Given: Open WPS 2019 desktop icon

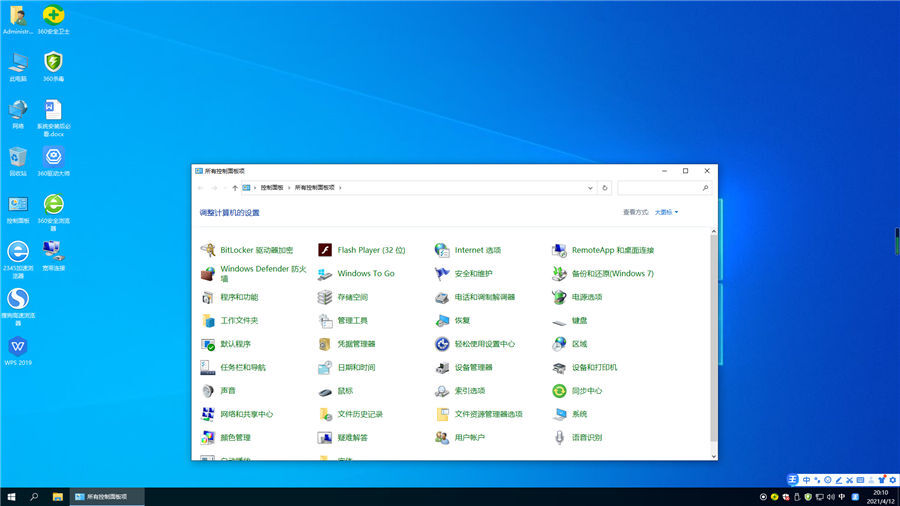Looking at the screenshot, I should point(18,347).
